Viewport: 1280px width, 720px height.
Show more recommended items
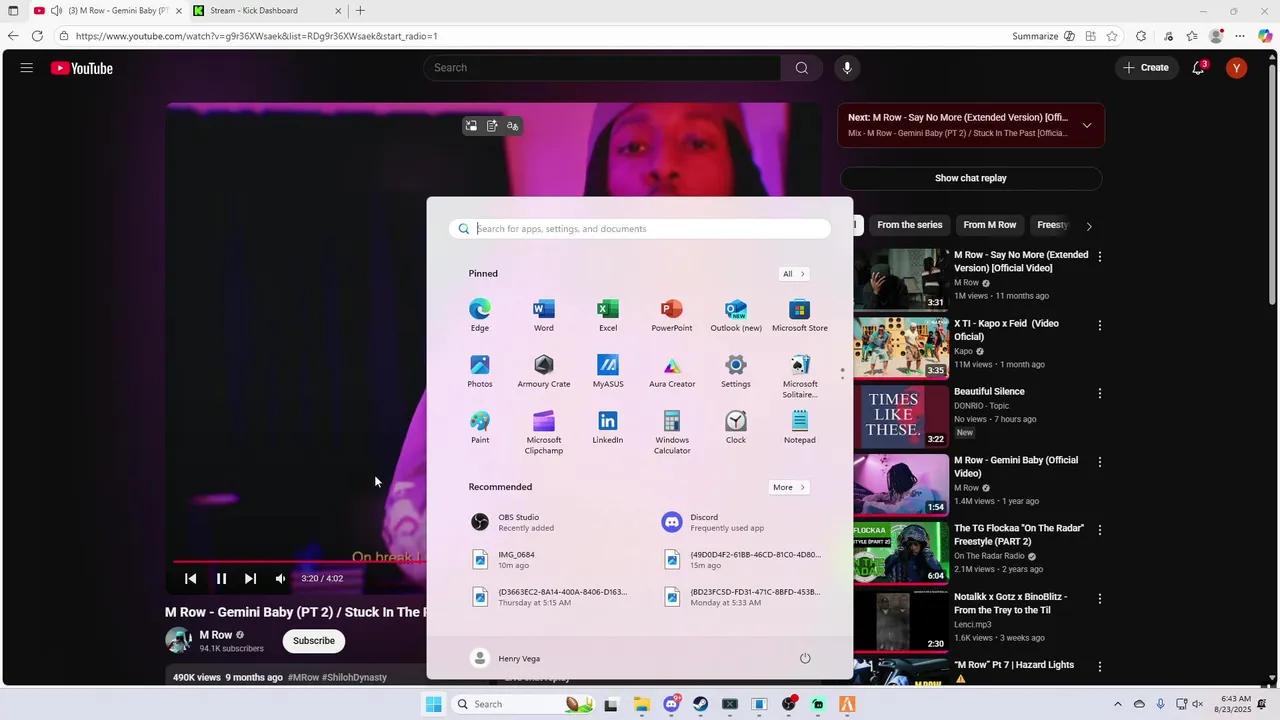(x=789, y=487)
